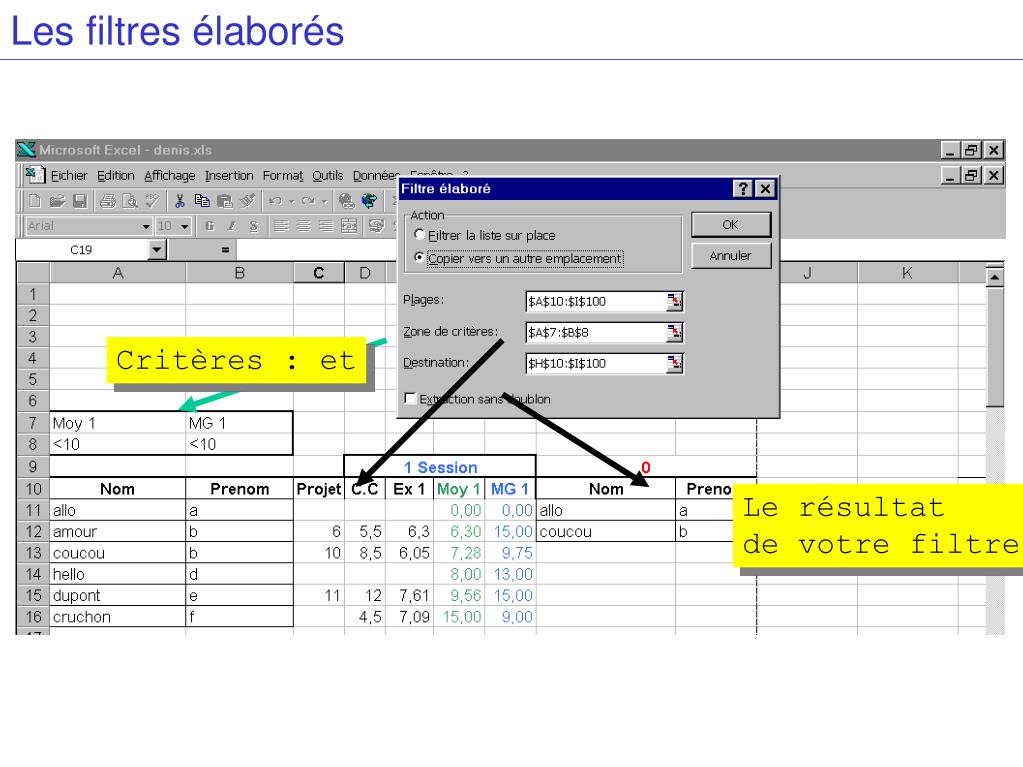Screen dimensions: 1023x767
Task: Open the font size 10 dropdown
Action: click(185, 226)
